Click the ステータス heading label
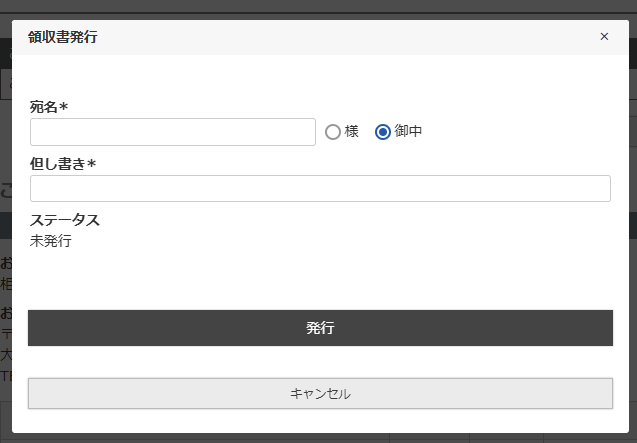The height and width of the screenshot is (443, 637). [65, 220]
